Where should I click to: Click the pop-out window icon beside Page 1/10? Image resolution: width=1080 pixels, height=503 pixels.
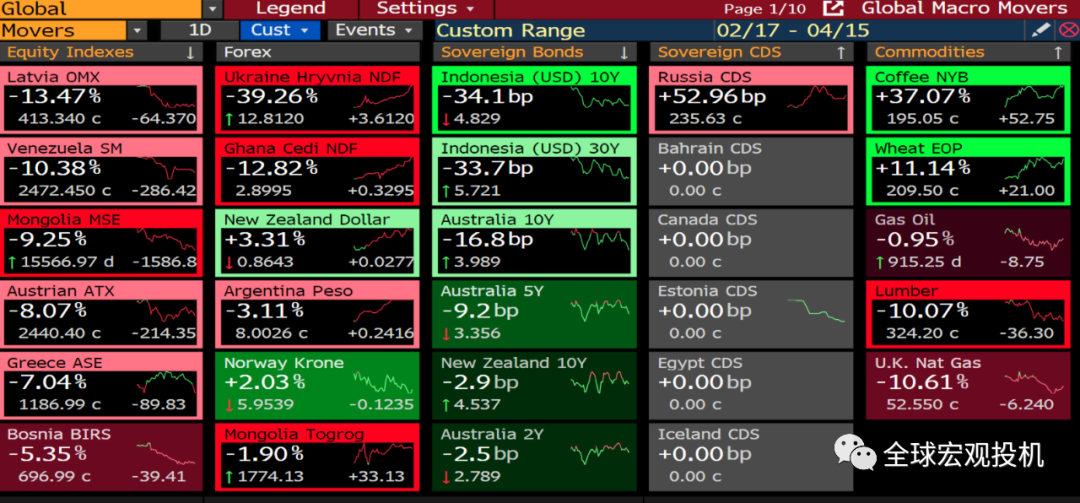point(833,8)
